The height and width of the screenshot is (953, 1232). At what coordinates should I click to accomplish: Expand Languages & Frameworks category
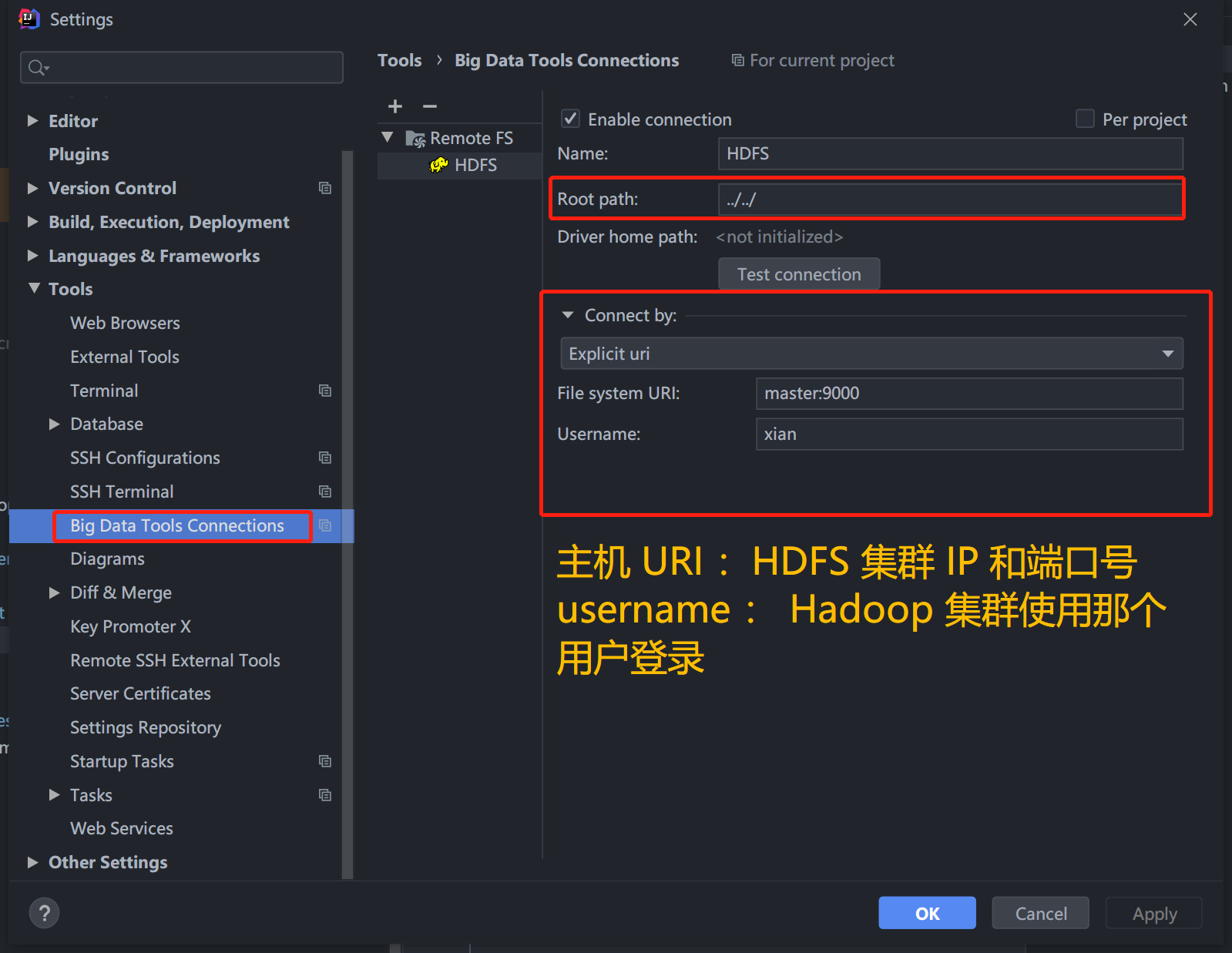point(32,256)
